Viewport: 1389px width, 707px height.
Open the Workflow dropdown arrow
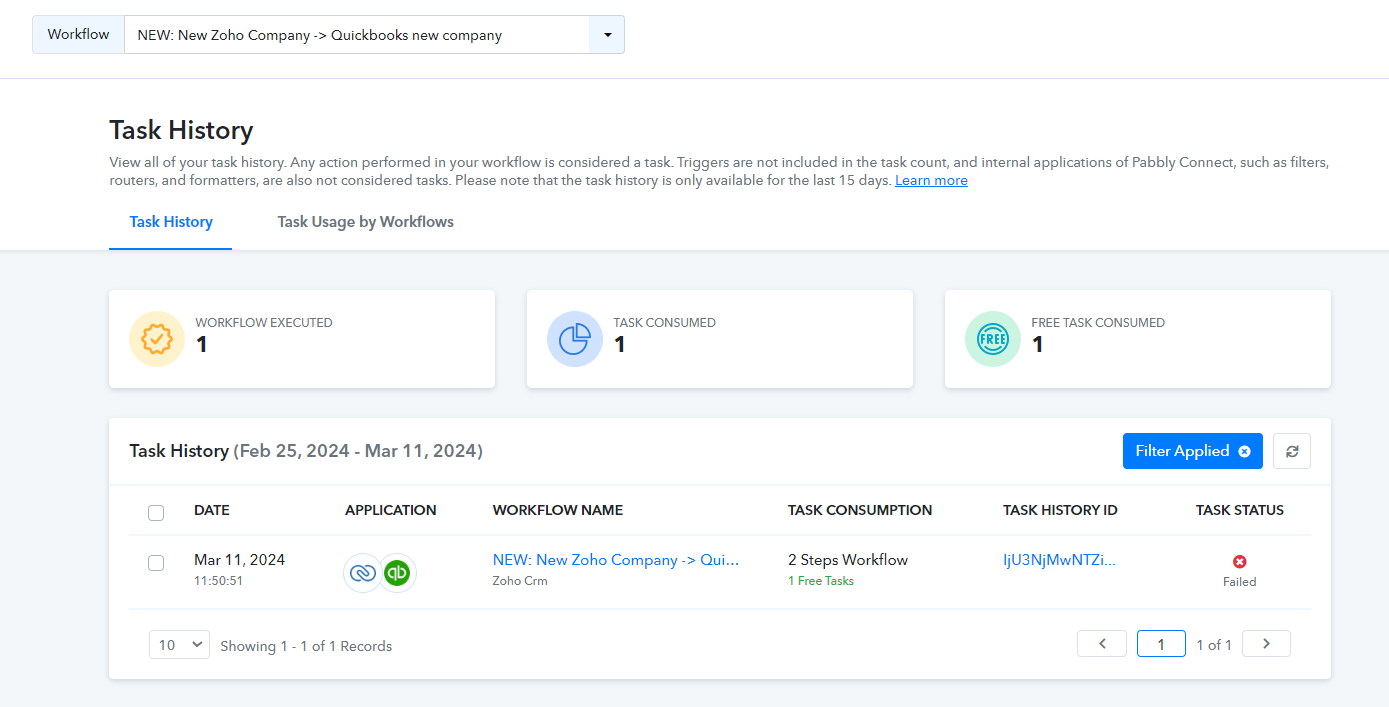(607, 35)
